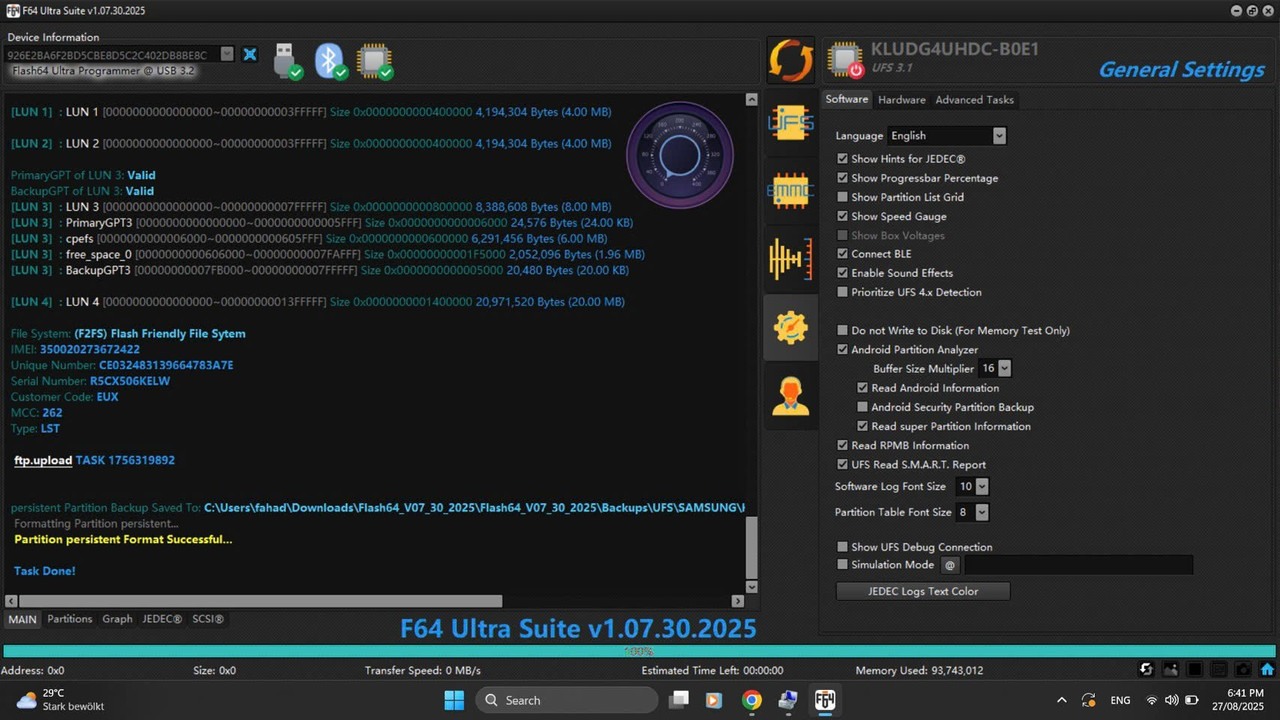1280x720 pixels.
Task: Click the sync arrows icon in status bar
Action: 1146,670
